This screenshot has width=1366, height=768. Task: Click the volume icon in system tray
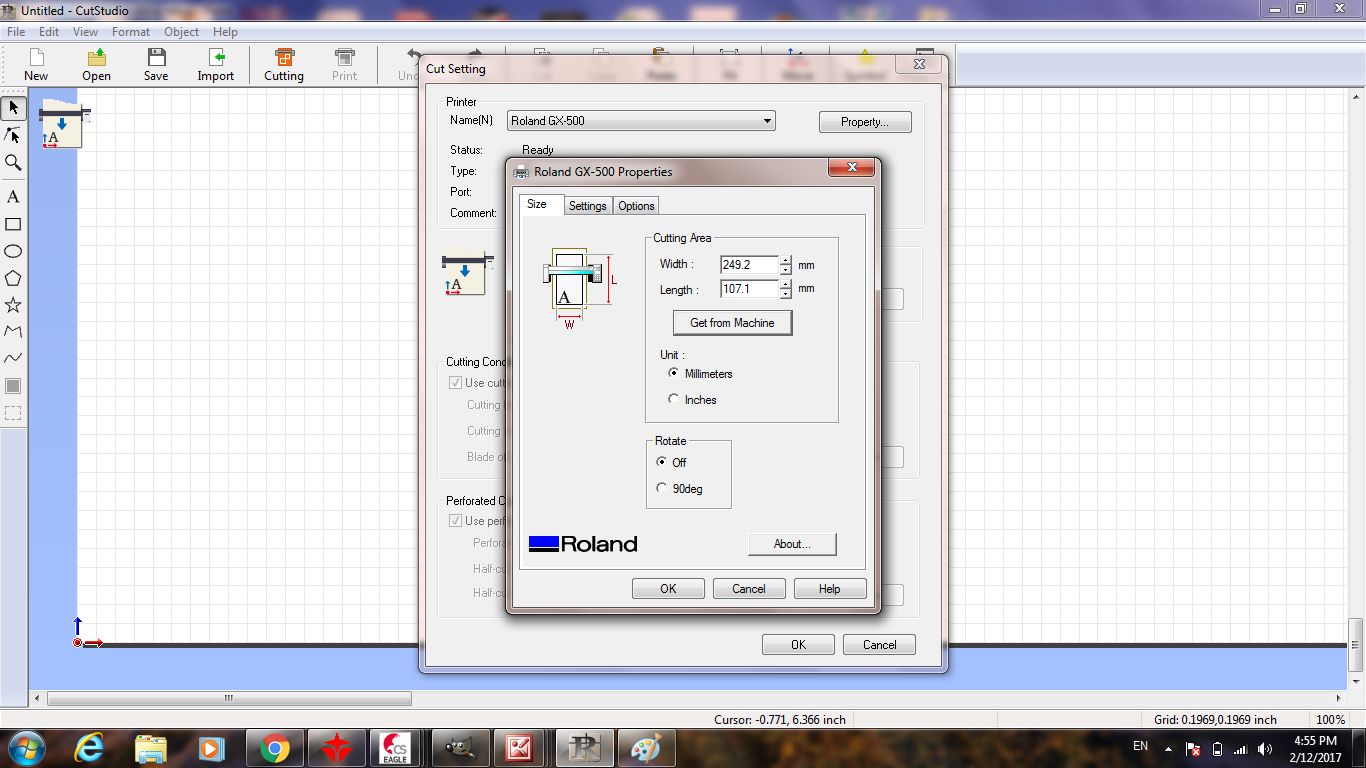point(1265,748)
